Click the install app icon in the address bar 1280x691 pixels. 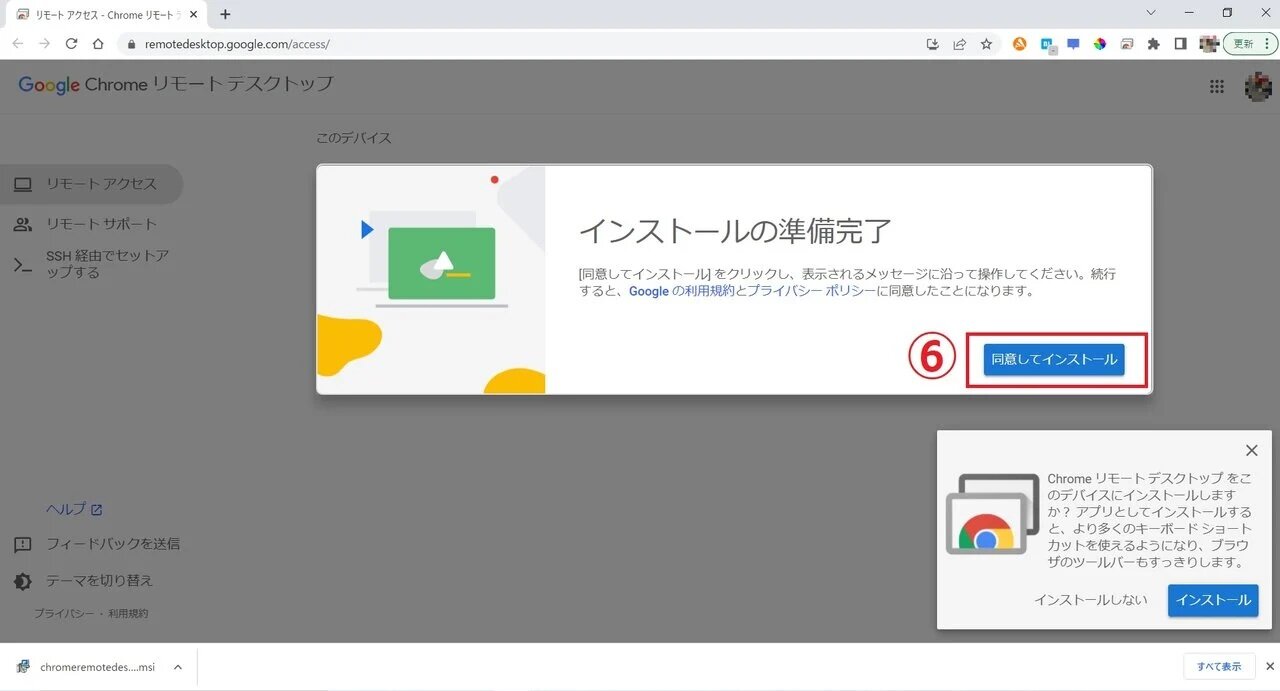coord(933,44)
